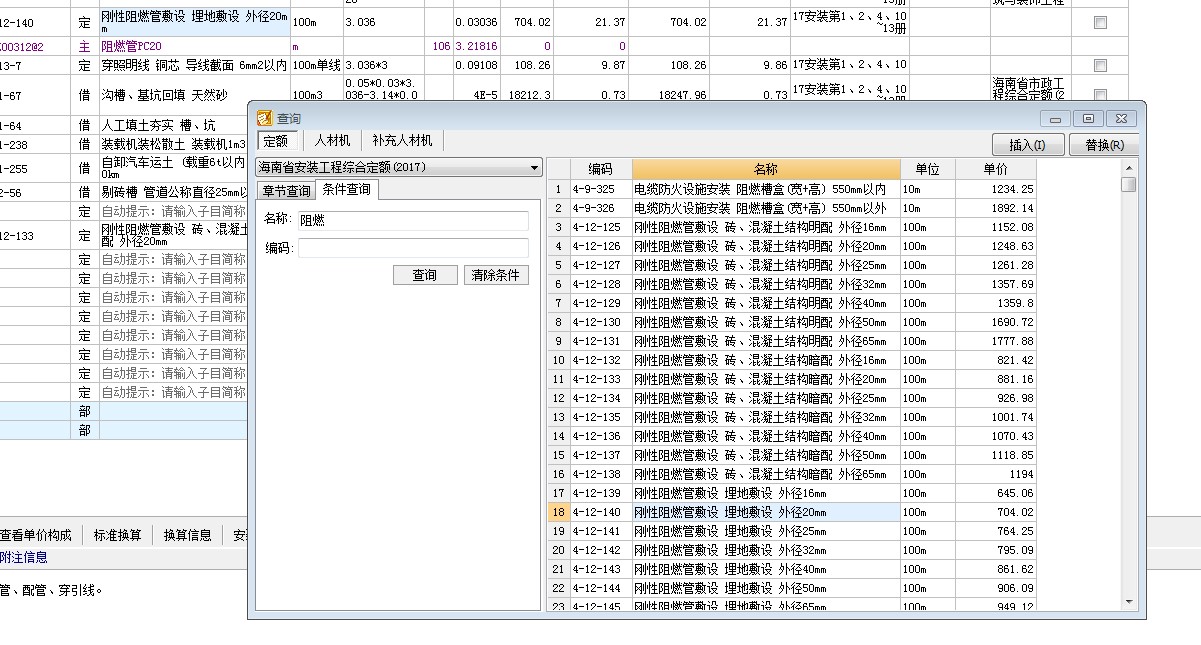Select result row 4-12-133
The image size is (1201, 645).
[792, 379]
